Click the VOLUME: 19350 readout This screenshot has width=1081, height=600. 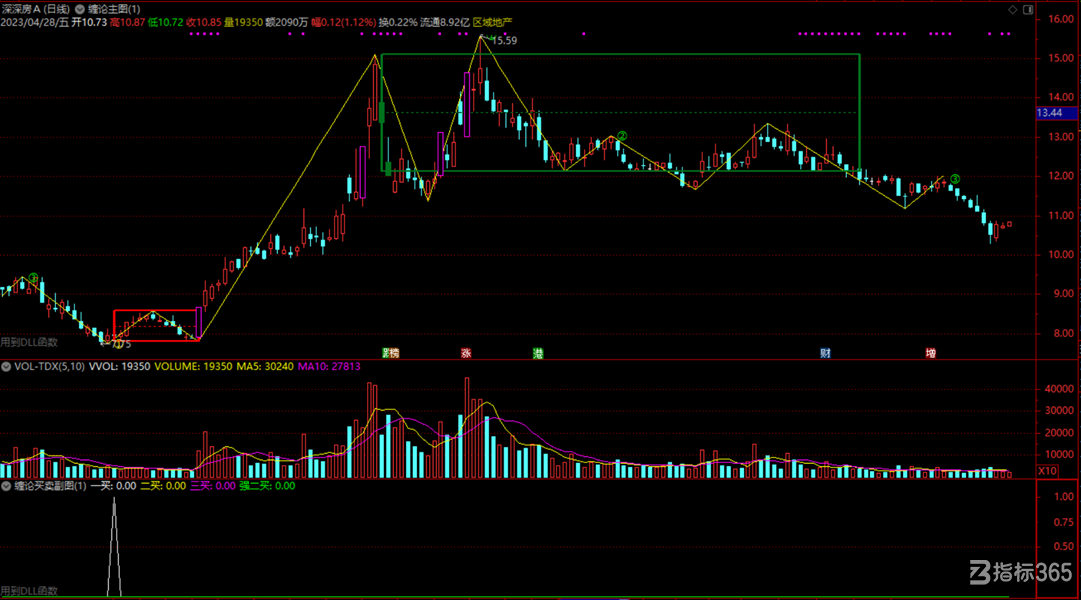pyautogui.click(x=193, y=367)
